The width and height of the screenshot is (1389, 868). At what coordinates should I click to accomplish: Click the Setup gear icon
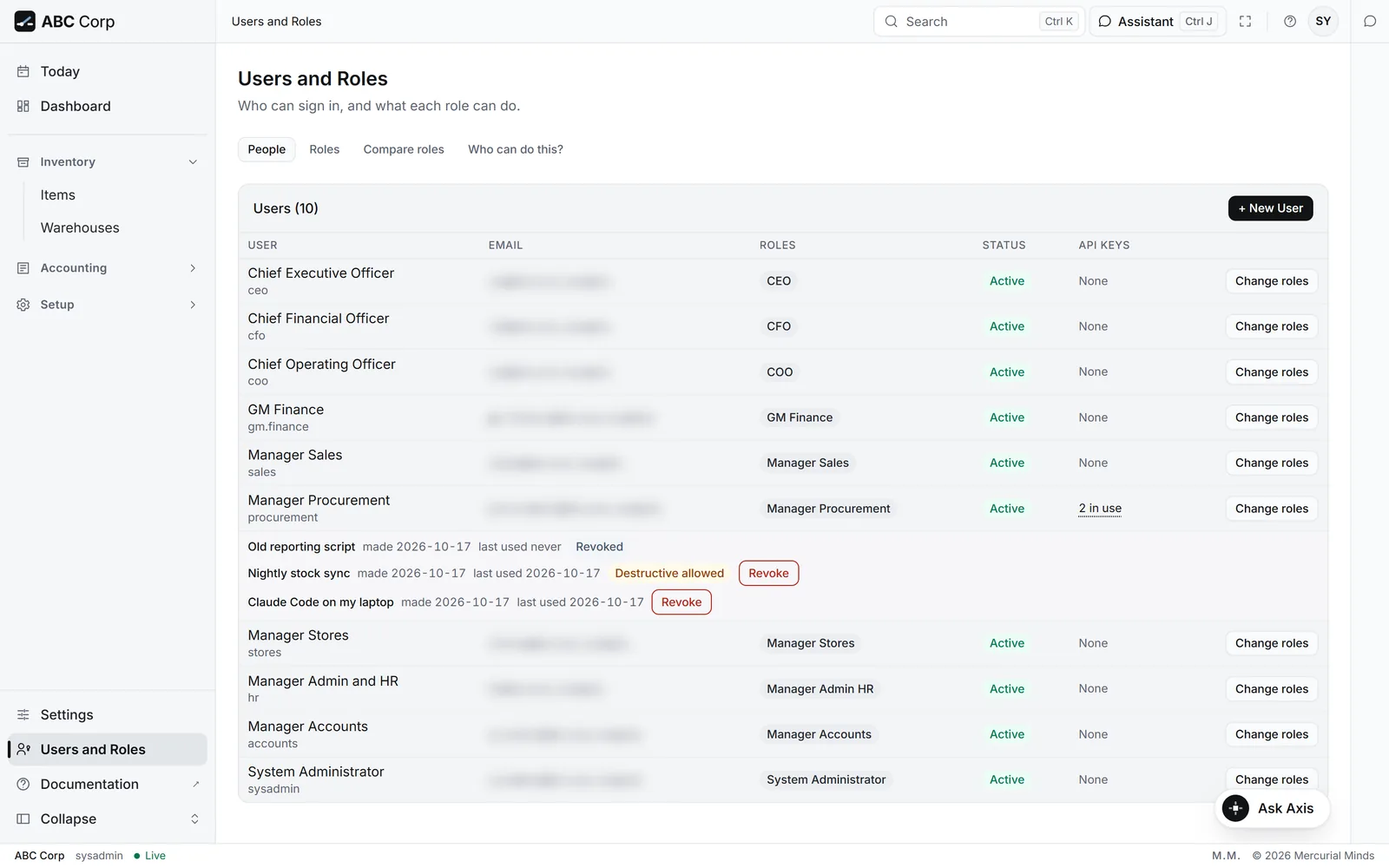point(23,305)
